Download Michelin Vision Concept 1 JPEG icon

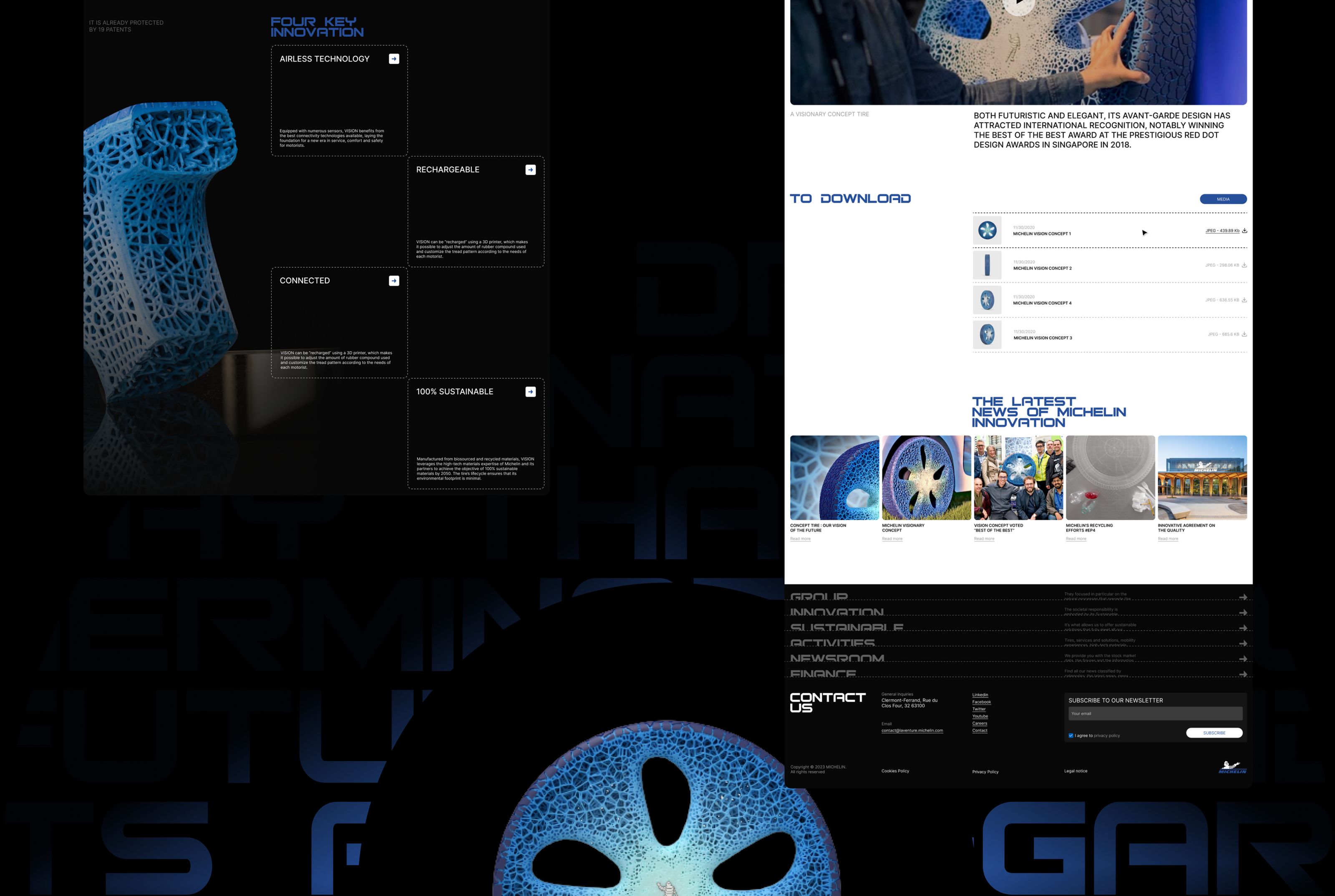pyautogui.click(x=1244, y=231)
